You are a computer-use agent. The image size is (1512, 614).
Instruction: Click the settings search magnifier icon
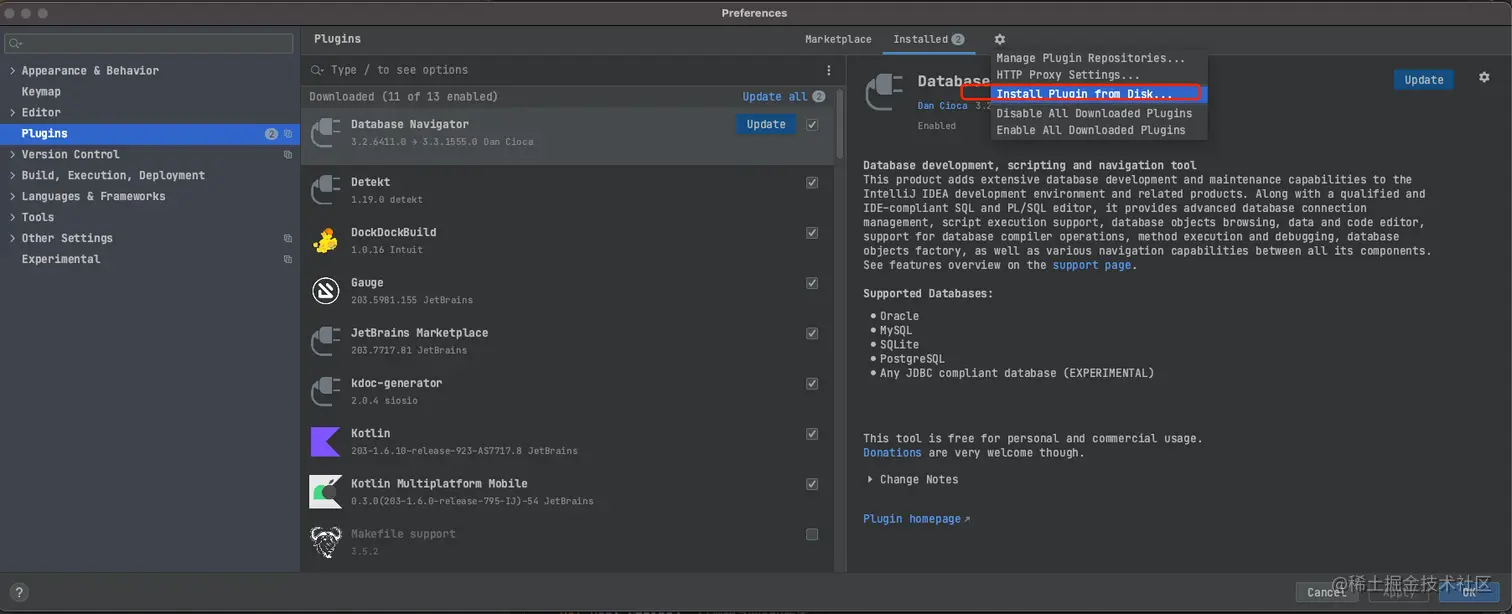pos(15,43)
